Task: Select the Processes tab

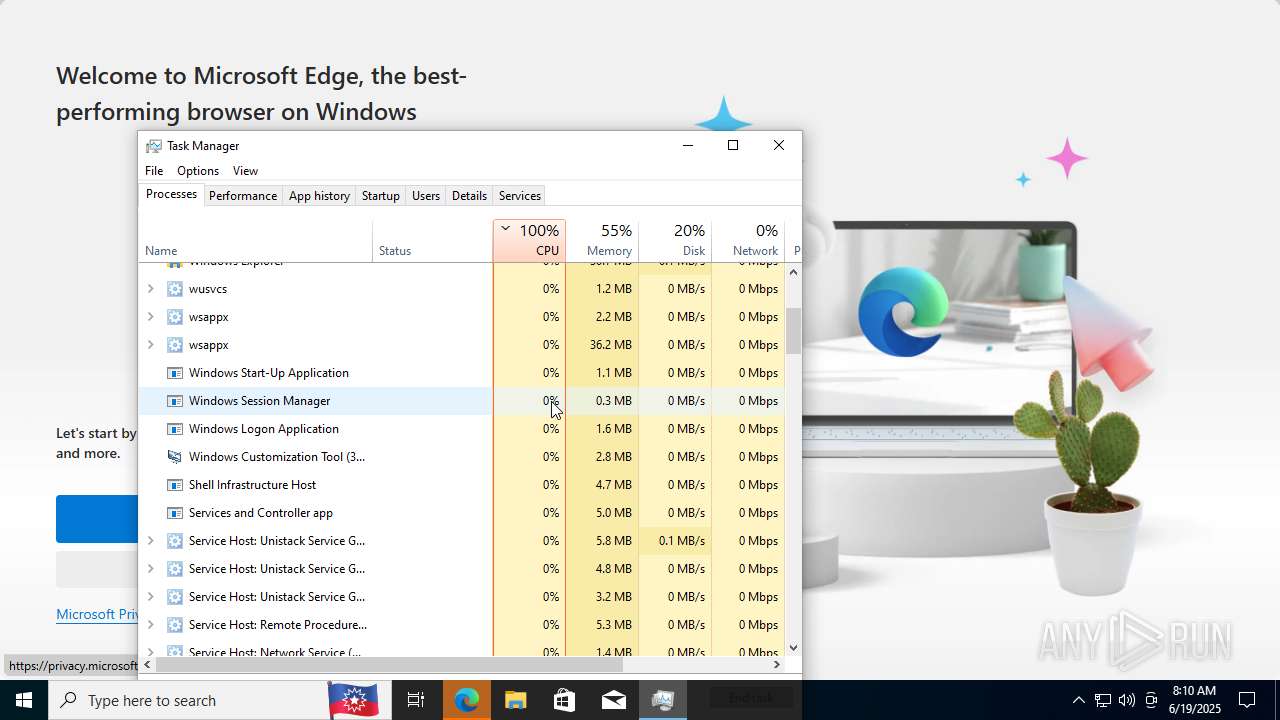Action: [x=171, y=194]
